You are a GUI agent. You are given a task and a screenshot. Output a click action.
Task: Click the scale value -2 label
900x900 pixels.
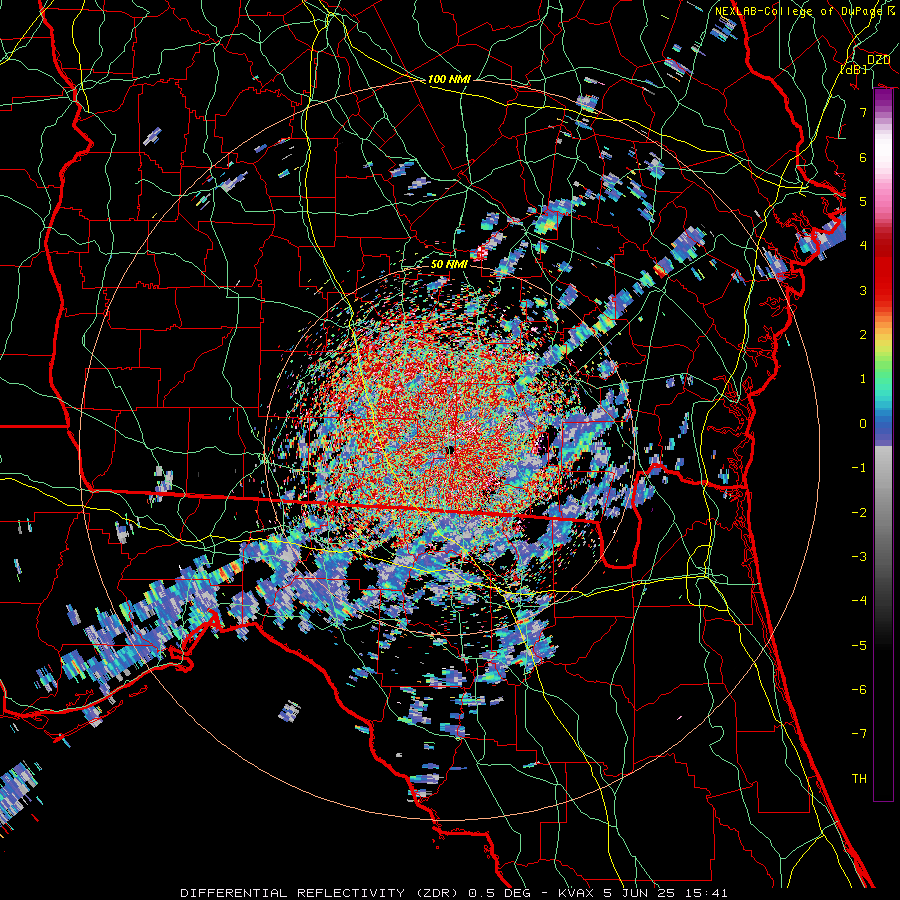point(859,512)
